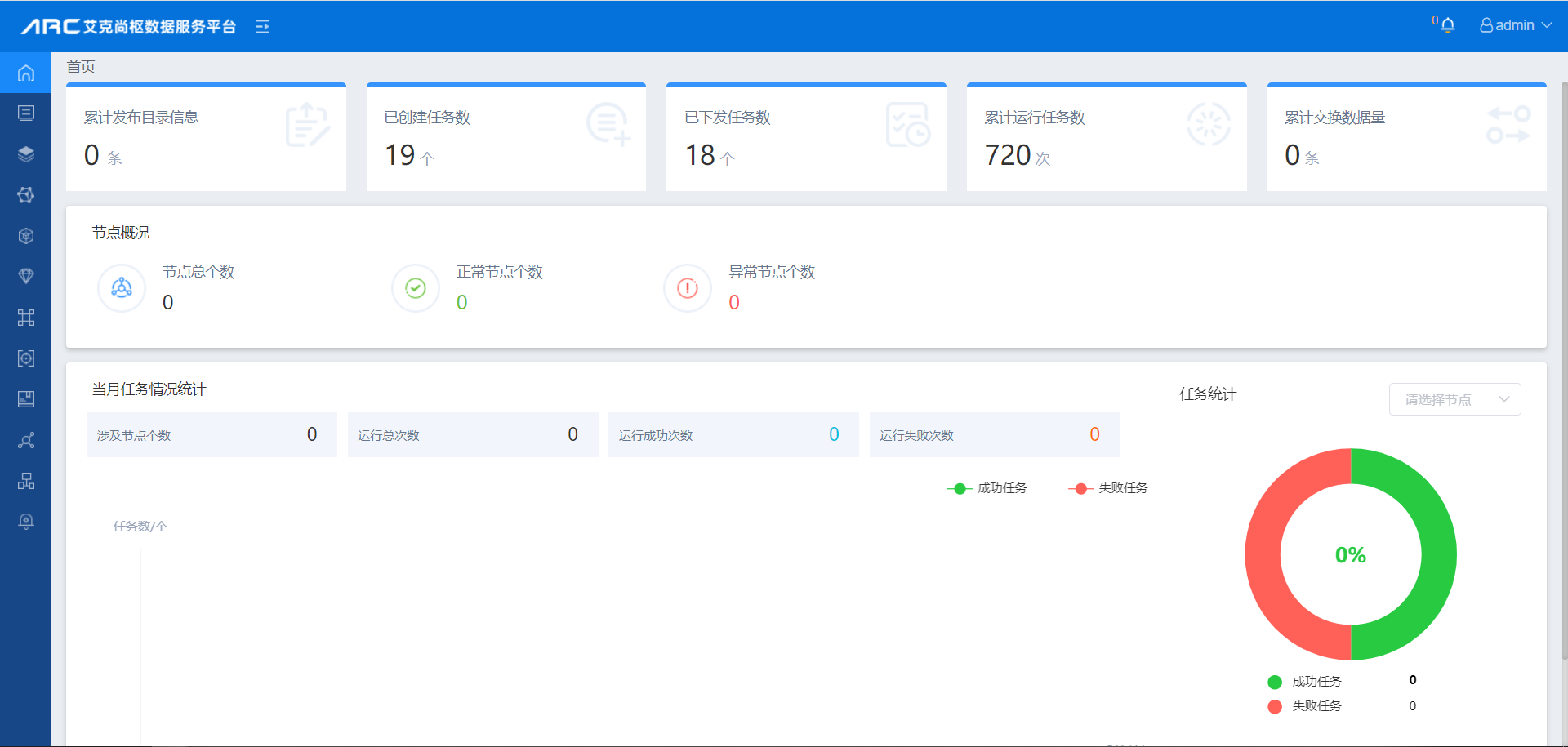Open the 请选择节点 dropdown

[1454, 399]
